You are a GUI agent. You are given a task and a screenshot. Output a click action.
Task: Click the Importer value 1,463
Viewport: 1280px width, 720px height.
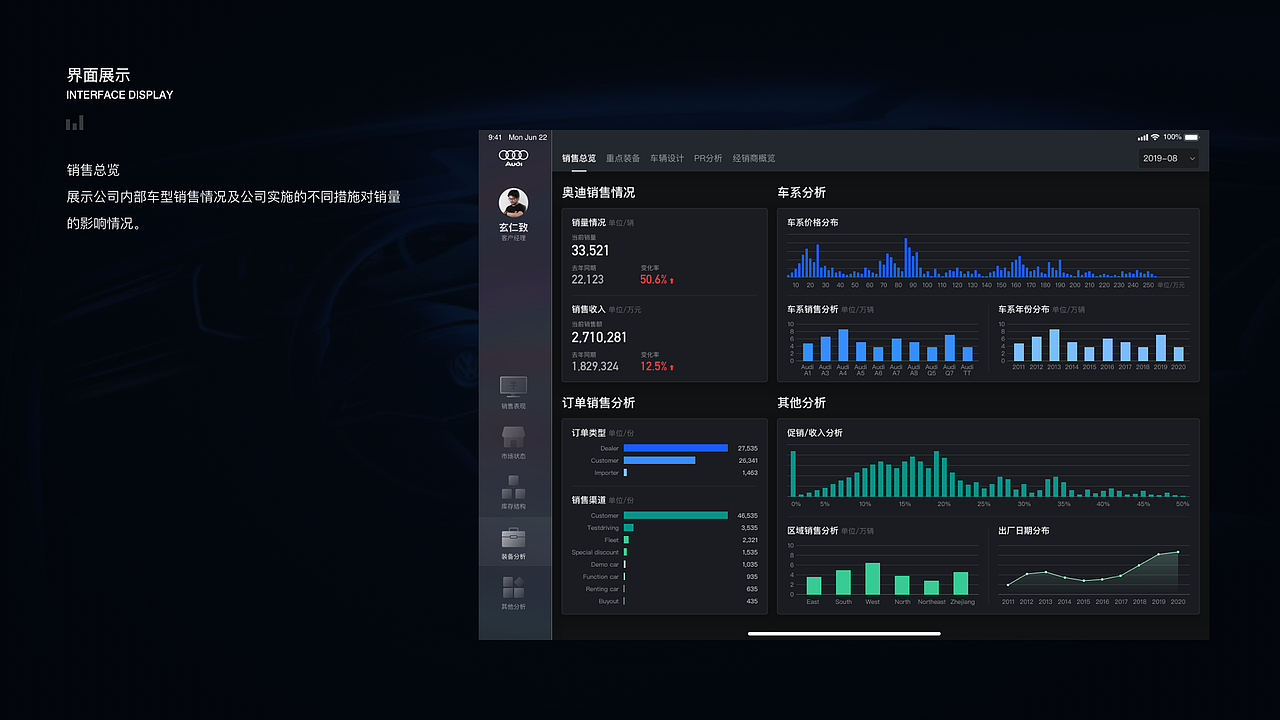pyautogui.click(x=750, y=473)
